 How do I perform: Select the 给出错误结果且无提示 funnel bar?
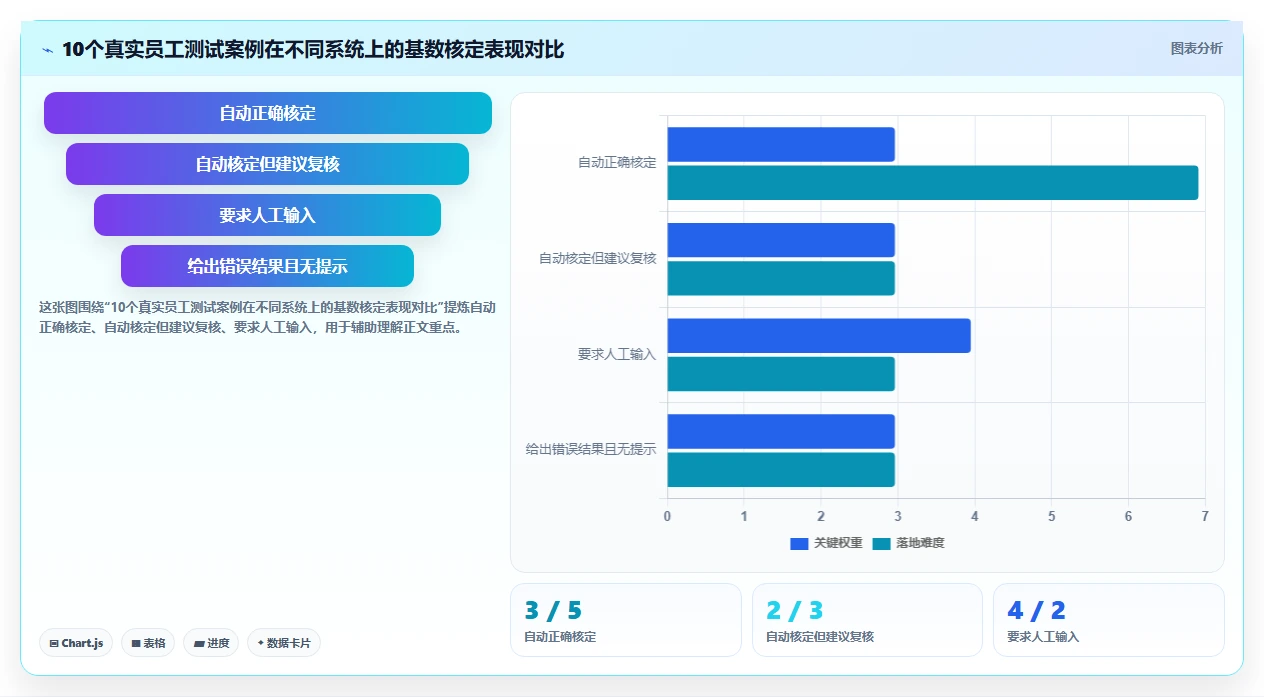[268, 266]
